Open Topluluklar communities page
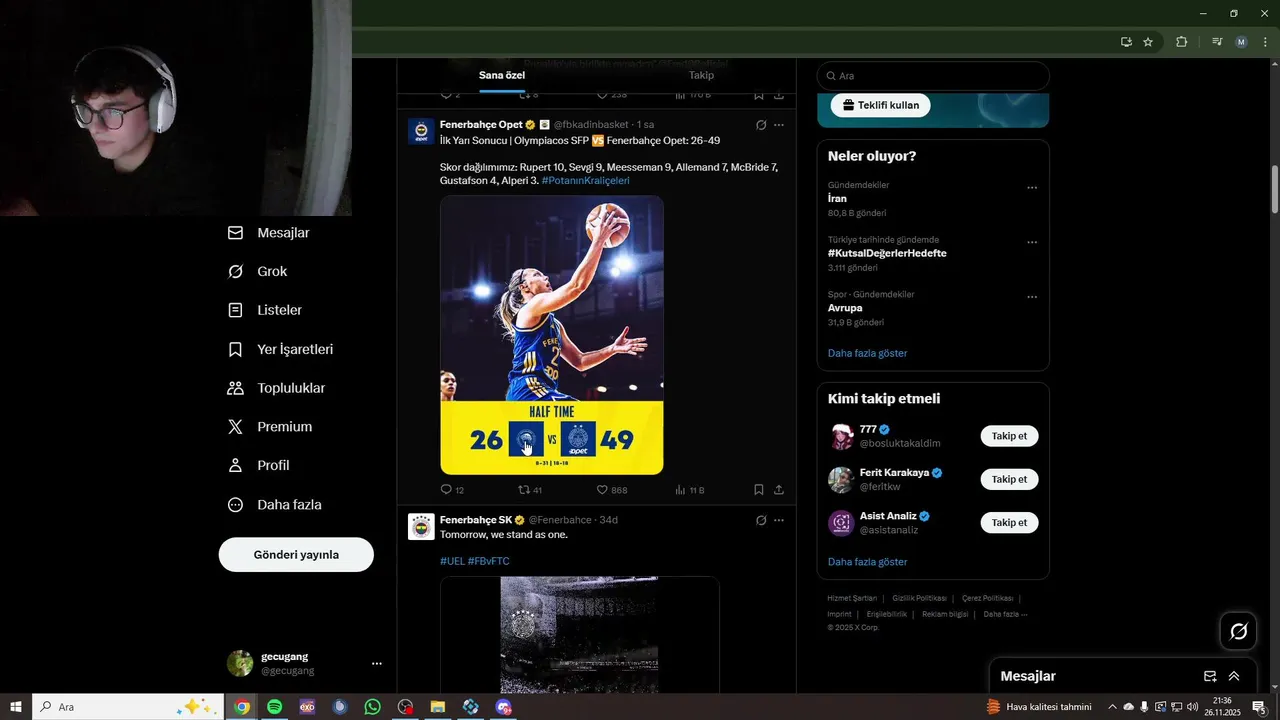The width and height of the screenshot is (1280, 720). tap(277, 388)
